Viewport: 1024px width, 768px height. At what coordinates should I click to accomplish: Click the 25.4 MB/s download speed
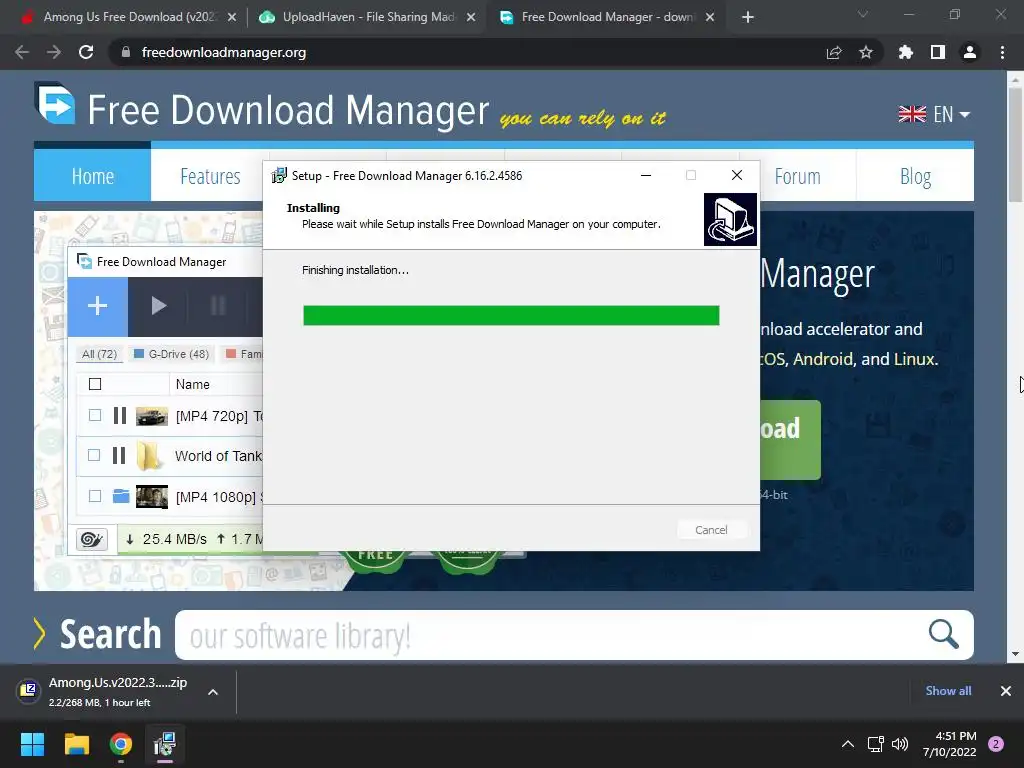point(167,539)
